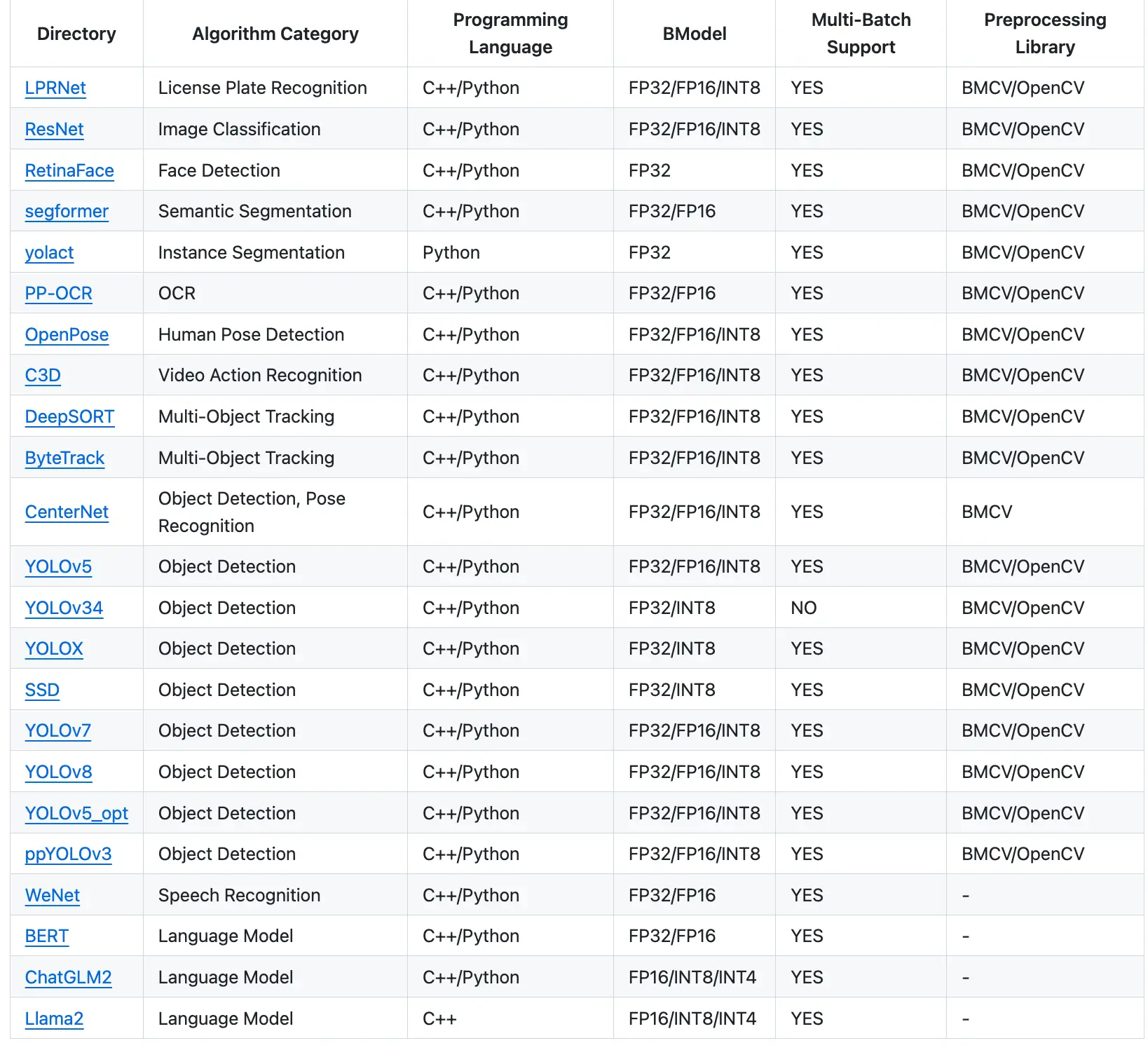Click 'FP32/FP16/INT8' cell in YOLOv8 row
The image size is (1148, 1050).
(695, 772)
